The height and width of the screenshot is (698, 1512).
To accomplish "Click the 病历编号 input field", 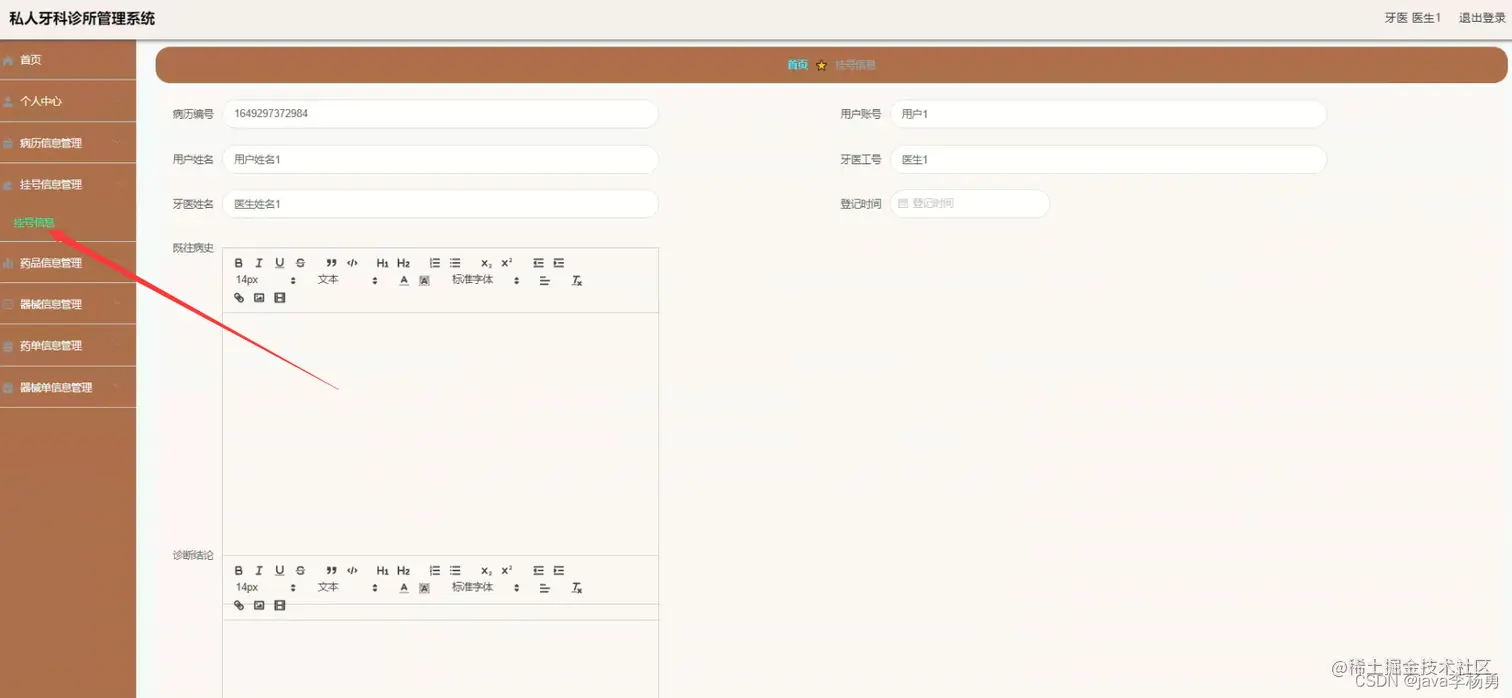I will click(440, 114).
